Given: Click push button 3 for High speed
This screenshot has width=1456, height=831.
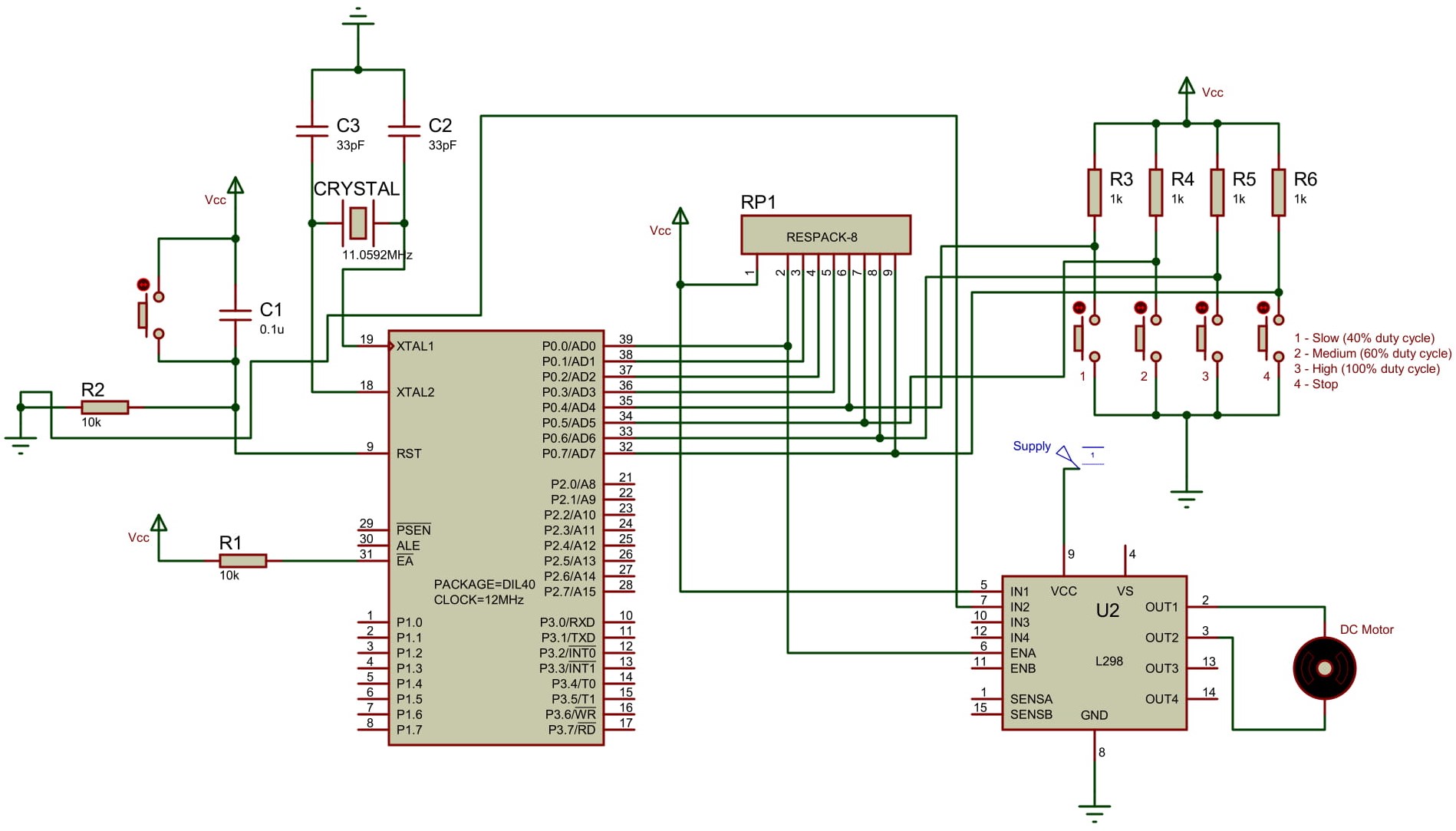Looking at the screenshot, I should coord(1201,338).
